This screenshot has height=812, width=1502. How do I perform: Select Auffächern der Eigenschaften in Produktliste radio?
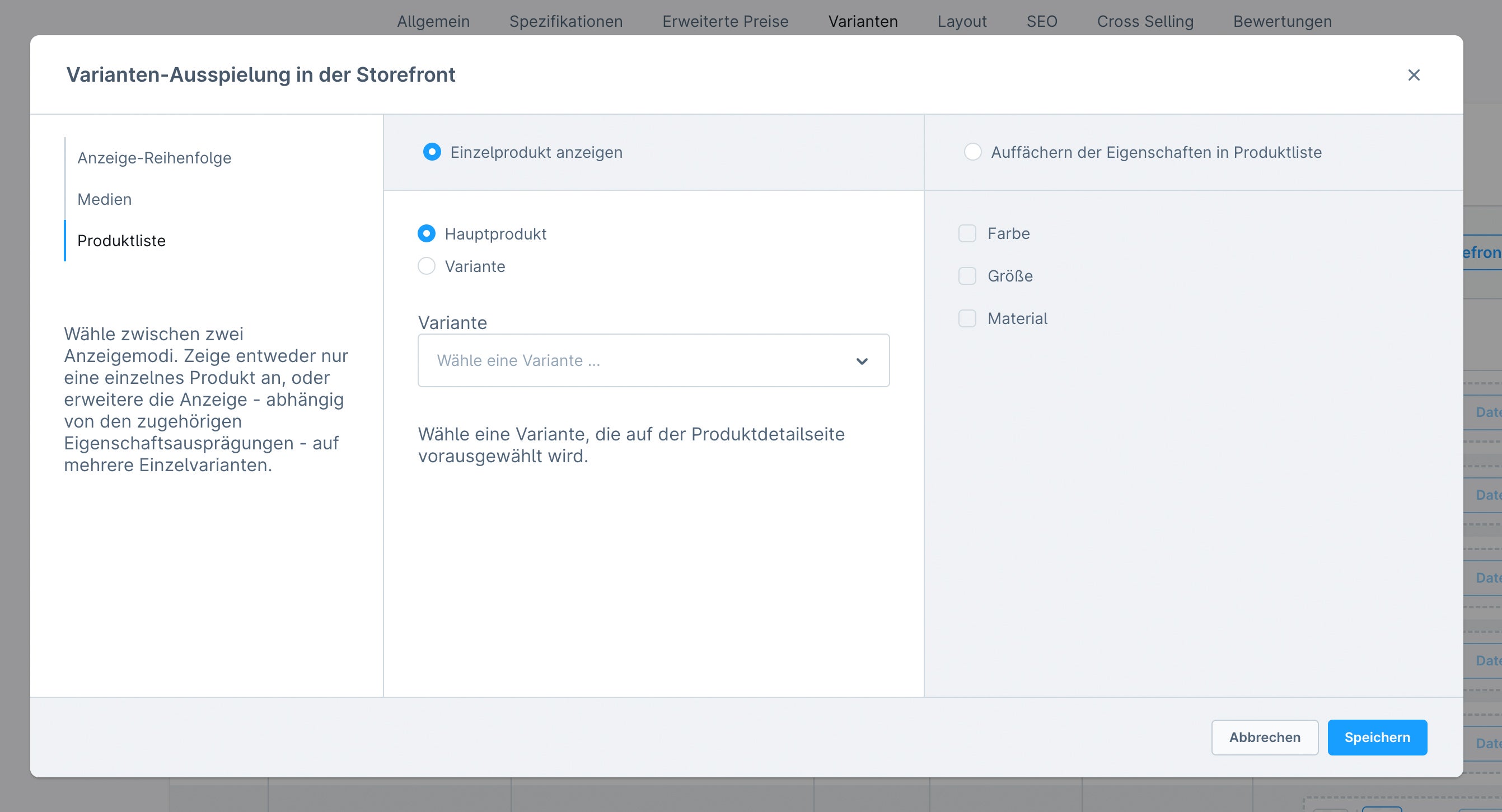tap(972, 152)
